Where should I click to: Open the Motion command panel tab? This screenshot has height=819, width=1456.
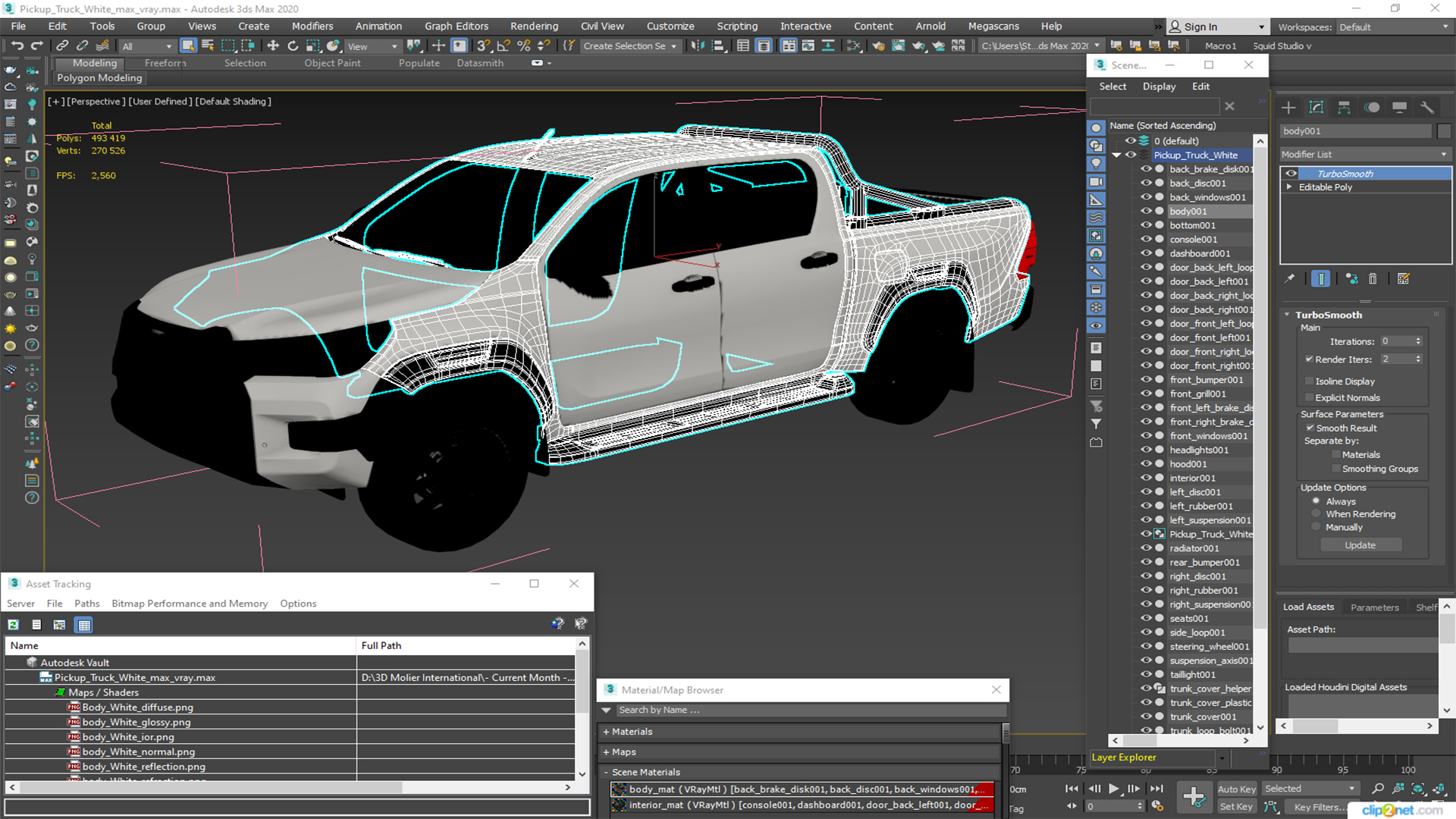[1372, 108]
